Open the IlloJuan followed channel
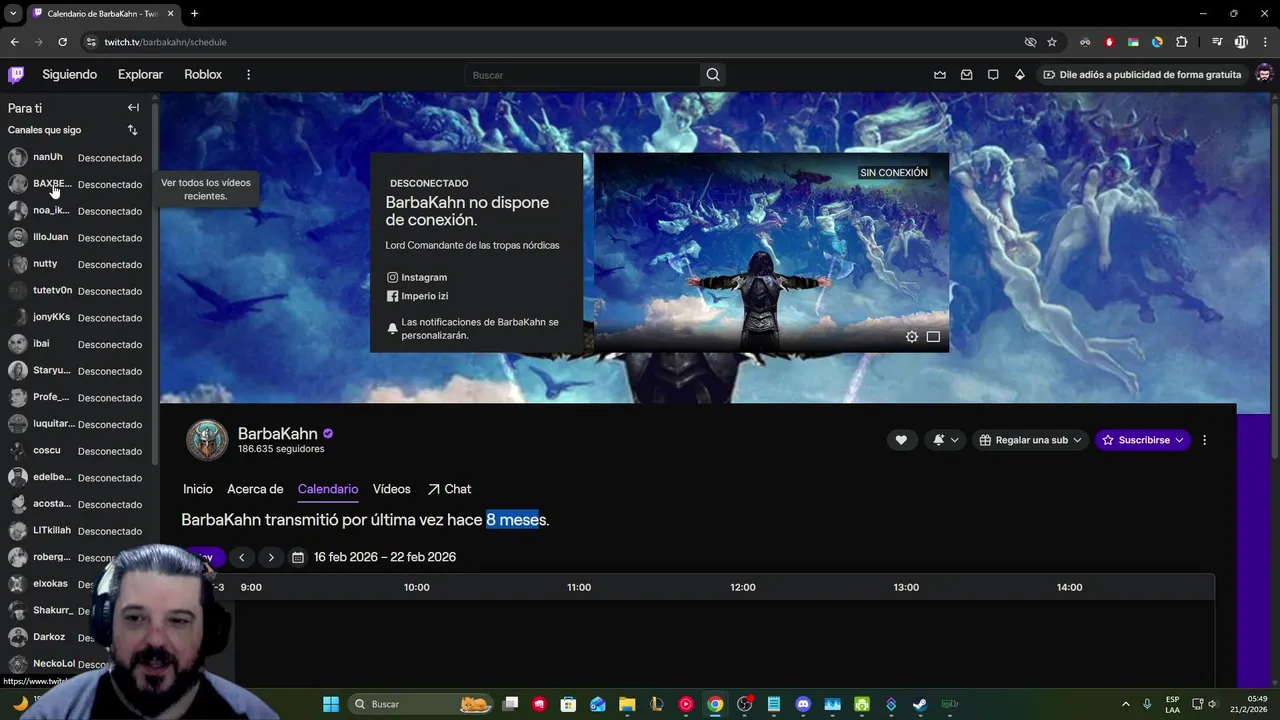The width and height of the screenshot is (1280, 720). coord(78,237)
